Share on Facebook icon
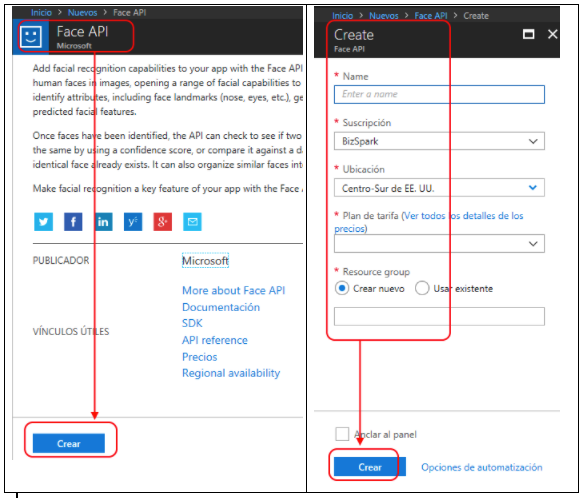 (x=73, y=222)
